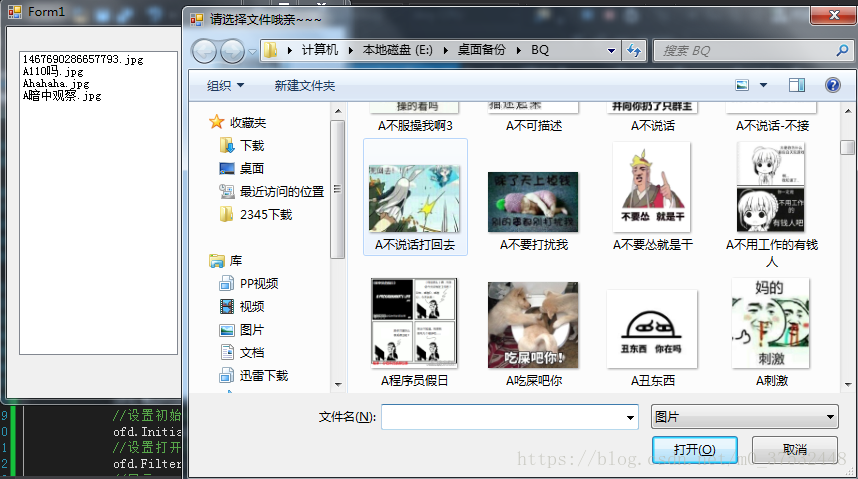Select 桌面 in the navigation pane
Screen dimensions: 858x479
pyautogui.click(x=252, y=169)
